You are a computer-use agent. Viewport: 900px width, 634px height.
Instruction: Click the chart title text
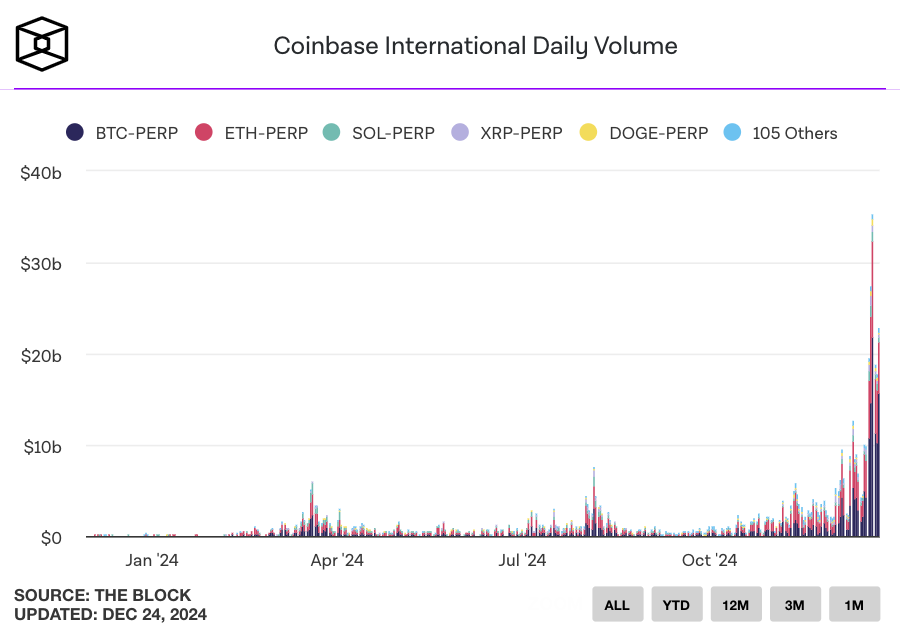click(x=475, y=46)
